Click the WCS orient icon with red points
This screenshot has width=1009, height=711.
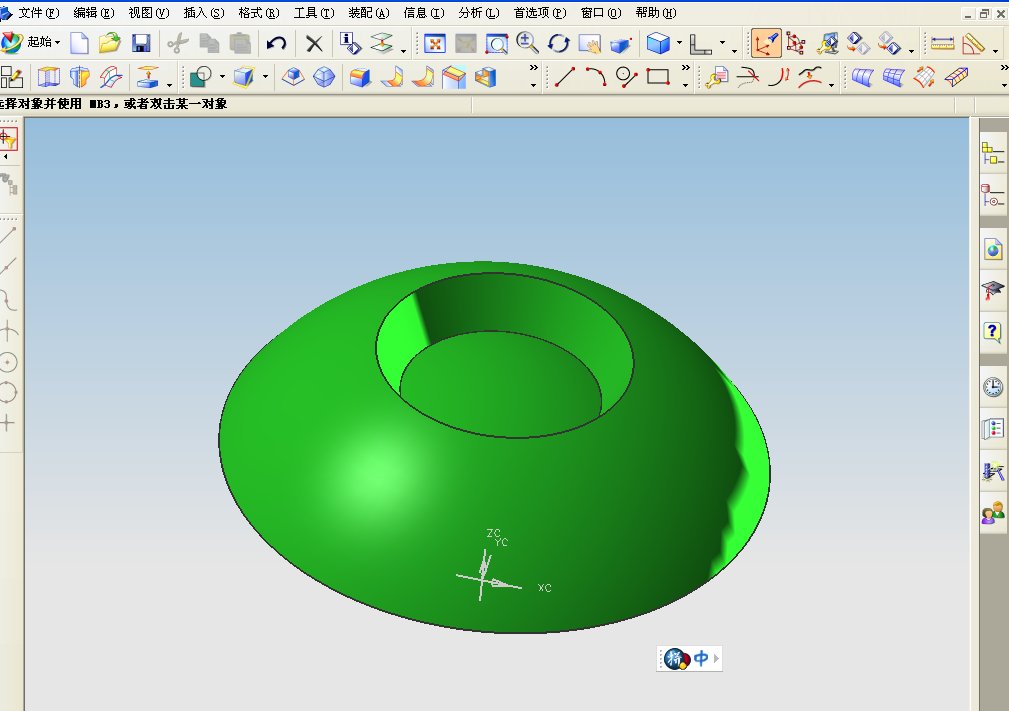pyautogui.click(x=796, y=44)
